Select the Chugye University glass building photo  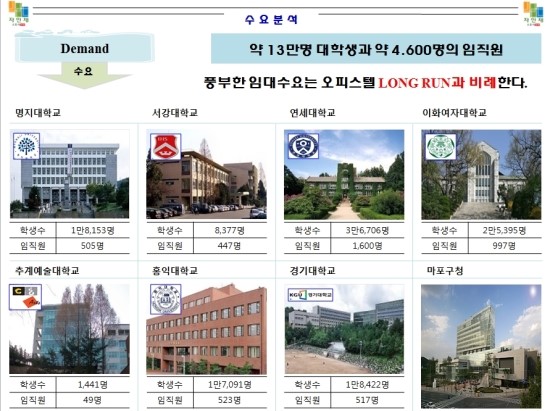point(69,329)
